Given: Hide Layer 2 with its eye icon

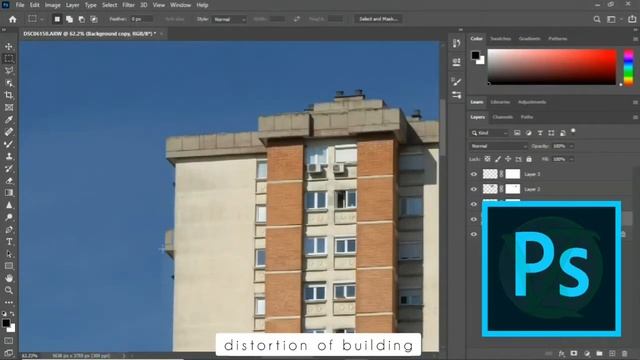Looking at the screenshot, I should pyautogui.click(x=473, y=189).
